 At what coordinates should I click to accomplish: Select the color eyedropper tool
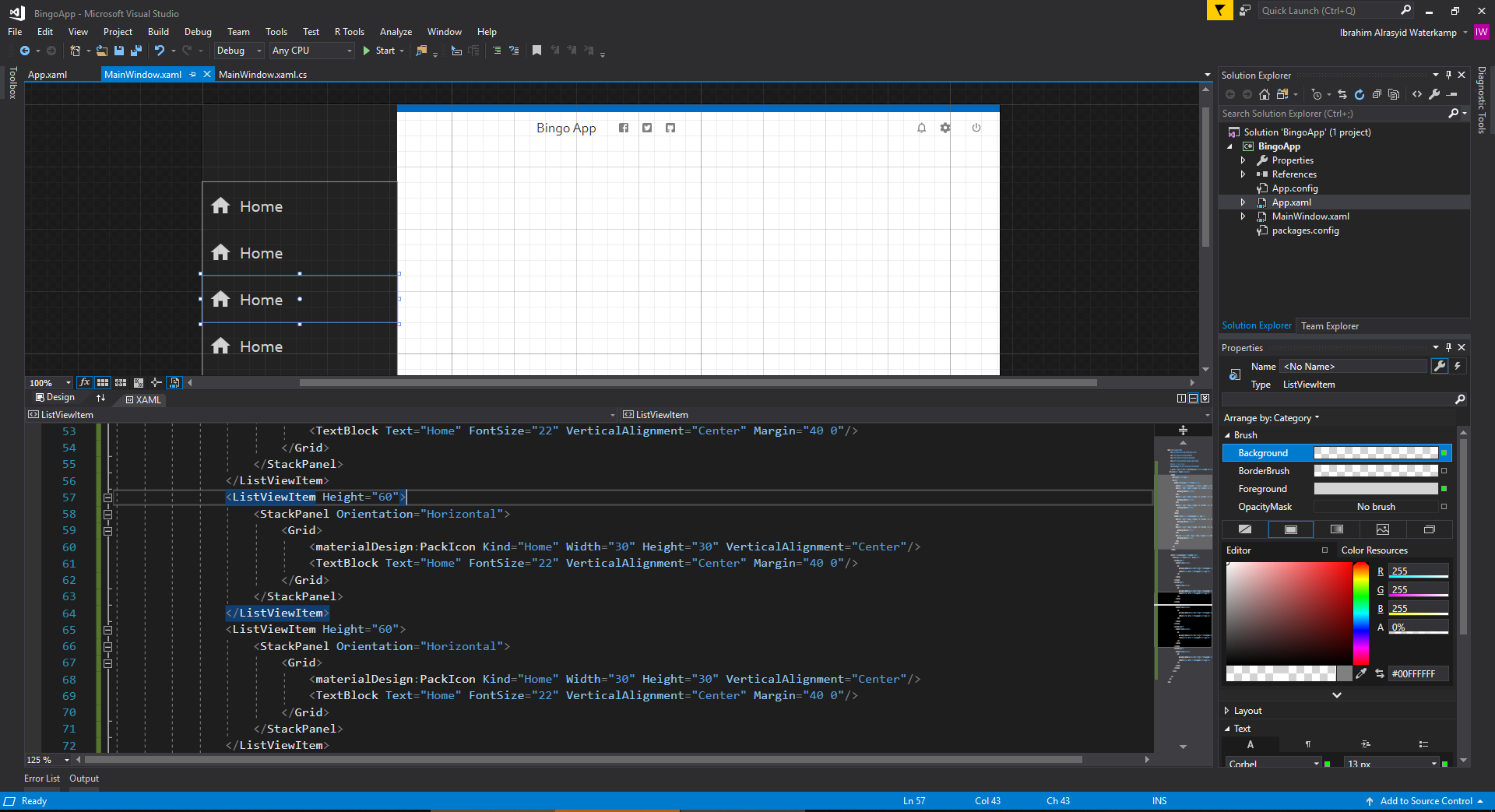click(1361, 673)
